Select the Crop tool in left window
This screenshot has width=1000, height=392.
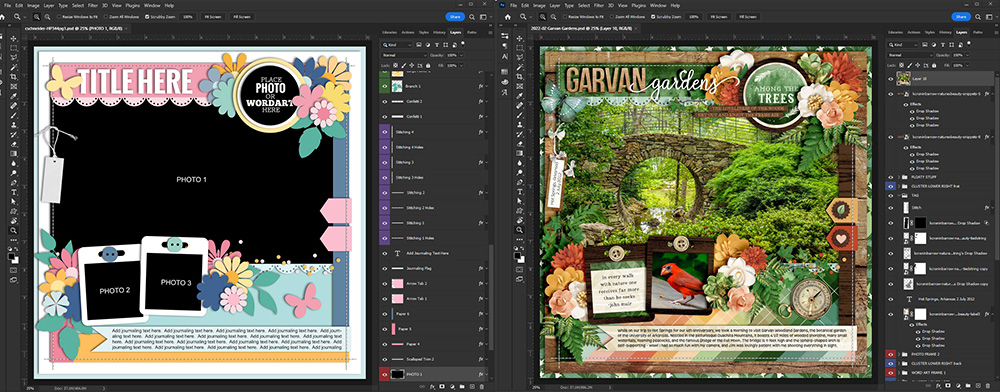(x=13, y=76)
